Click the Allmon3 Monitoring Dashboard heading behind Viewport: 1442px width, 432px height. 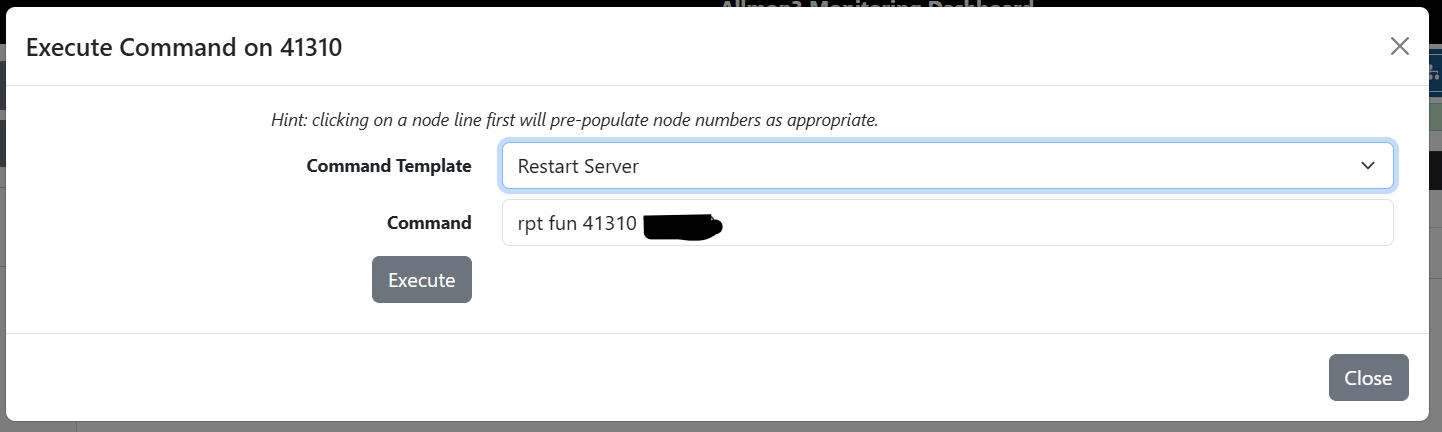tap(875, 4)
